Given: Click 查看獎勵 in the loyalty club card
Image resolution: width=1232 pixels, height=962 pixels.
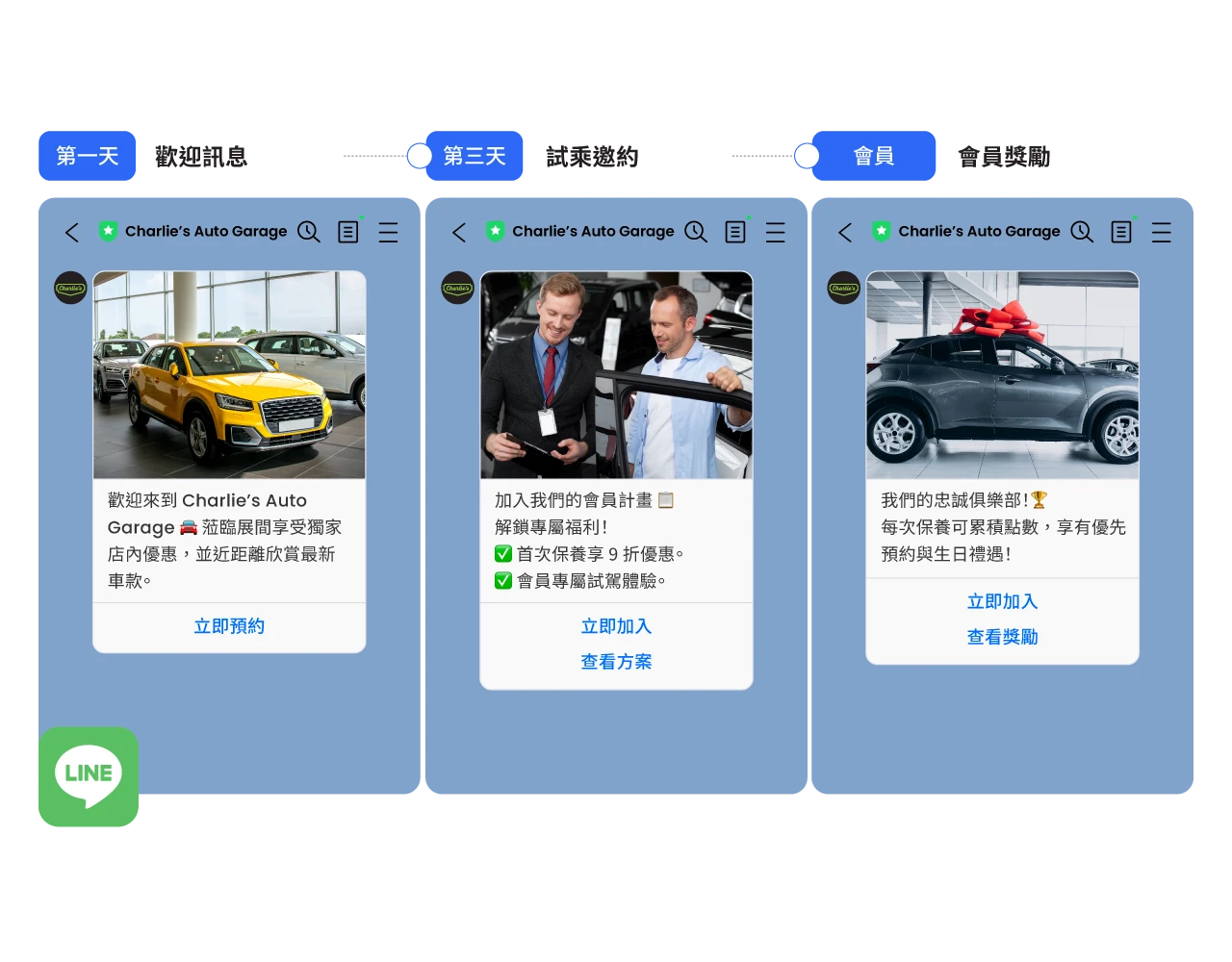Looking at the screenshot, I should point(1002,637).
